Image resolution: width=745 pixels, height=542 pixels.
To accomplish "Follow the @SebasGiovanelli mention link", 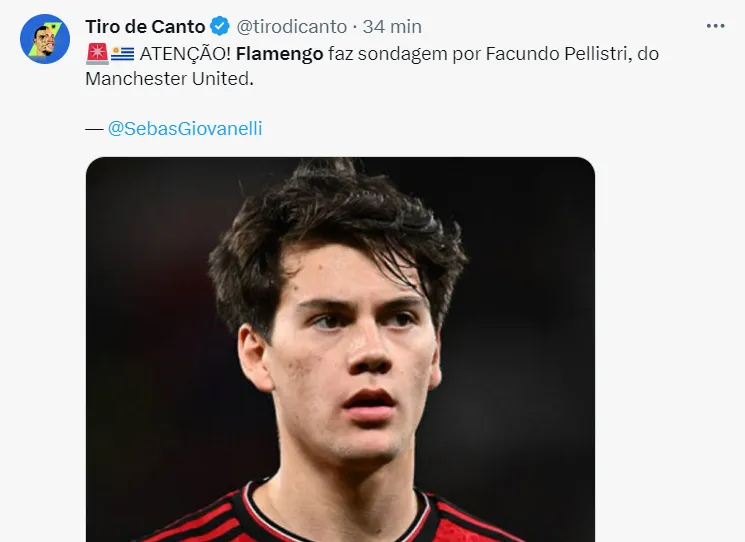I will pyautogui.click(x=184, y=128).
